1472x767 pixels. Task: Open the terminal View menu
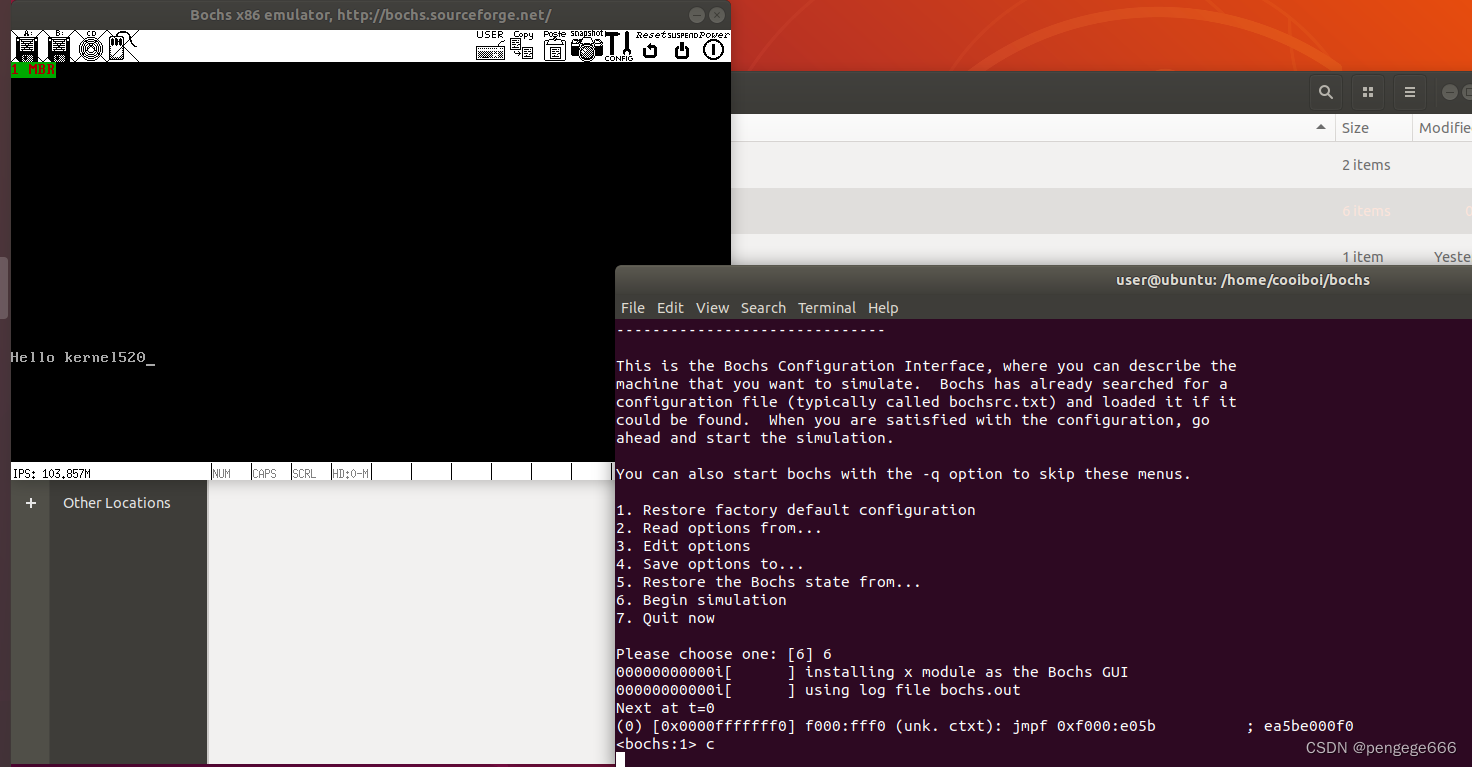pyautogui.click(x=713, y=308)
